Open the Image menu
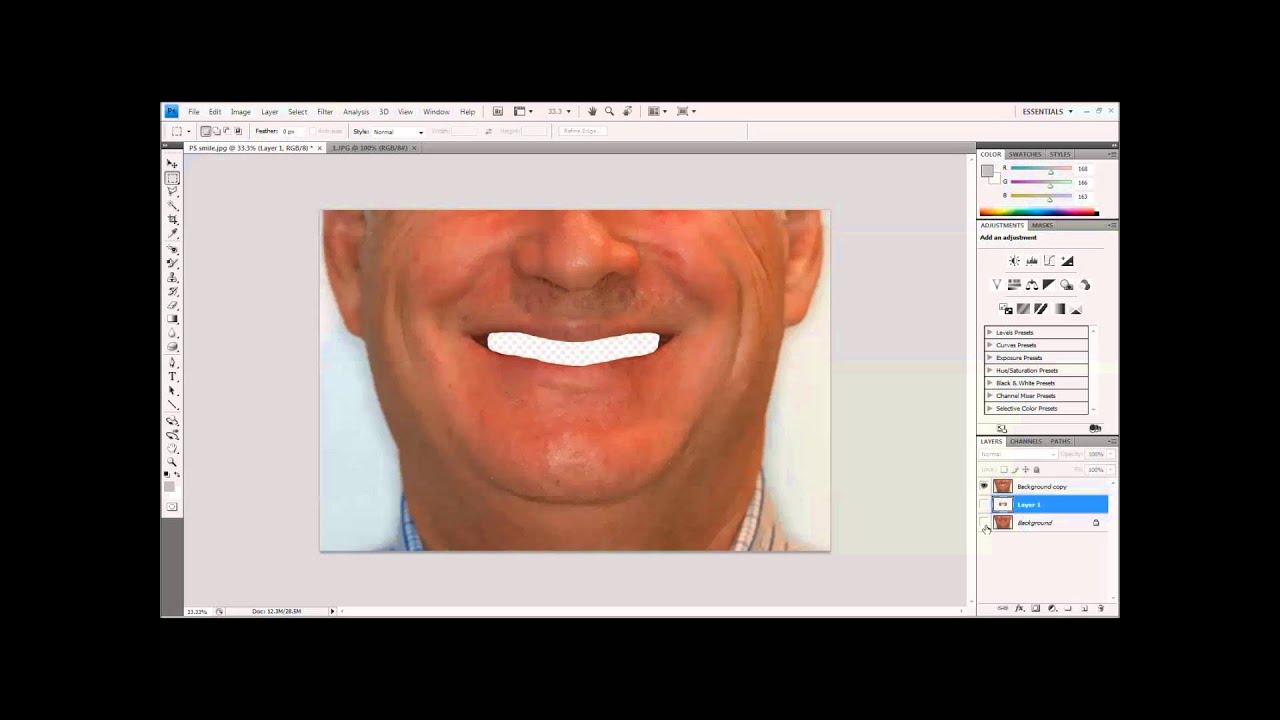1280x720 pixels. coord(240,112)
